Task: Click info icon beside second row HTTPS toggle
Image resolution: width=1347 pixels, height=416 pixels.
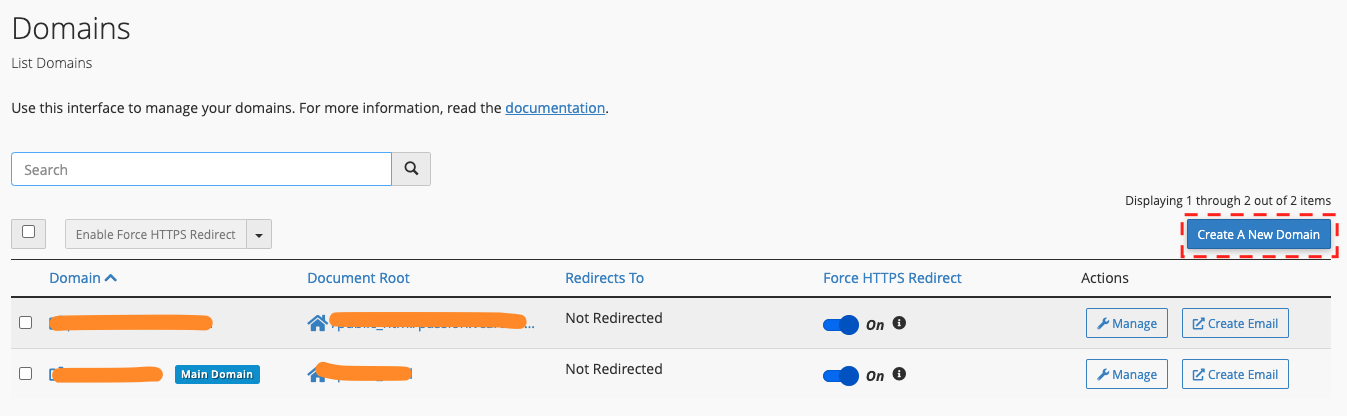Action: click(899, 374)
